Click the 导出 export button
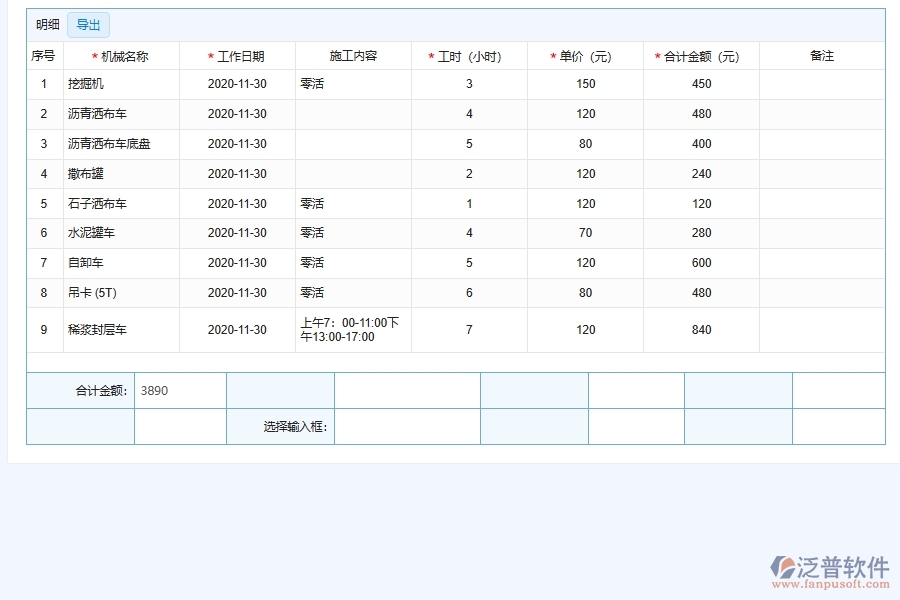Image resolution: width=900 pixels, height=600 pixels. tap(88, 25)
